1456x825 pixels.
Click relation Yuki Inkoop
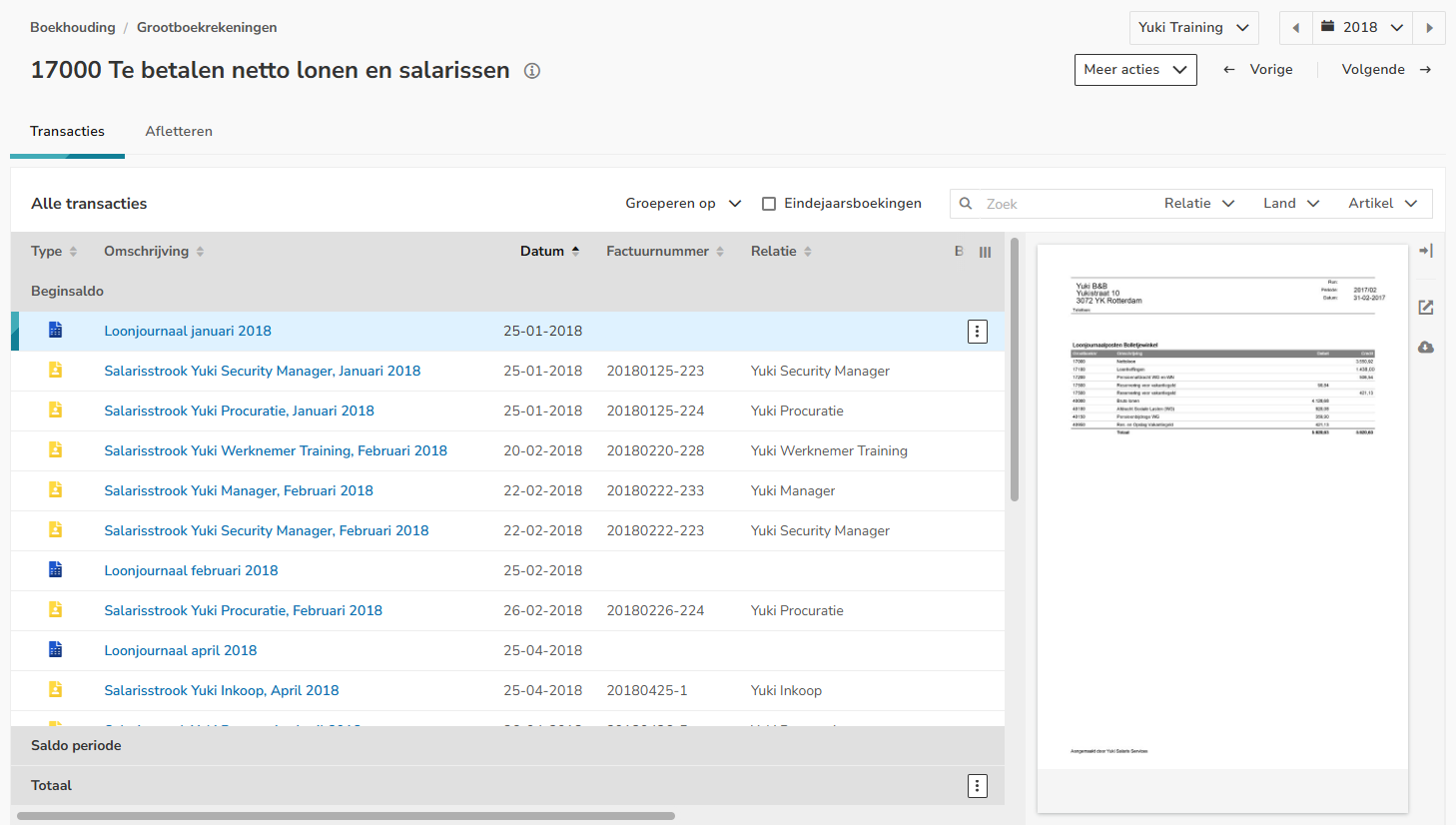[786, 691]
